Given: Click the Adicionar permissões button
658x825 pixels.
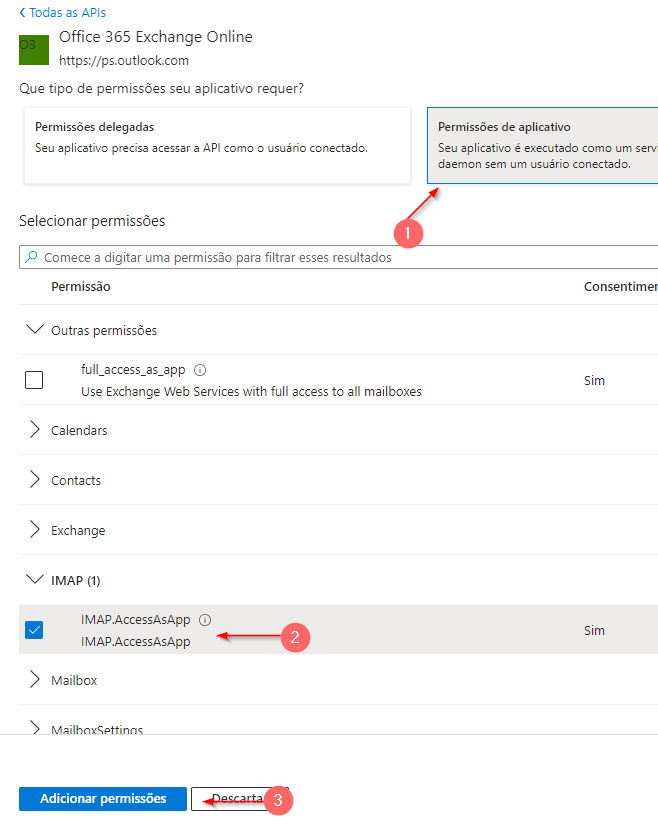Looking at the screenshot, I should [x=103, y=799].
